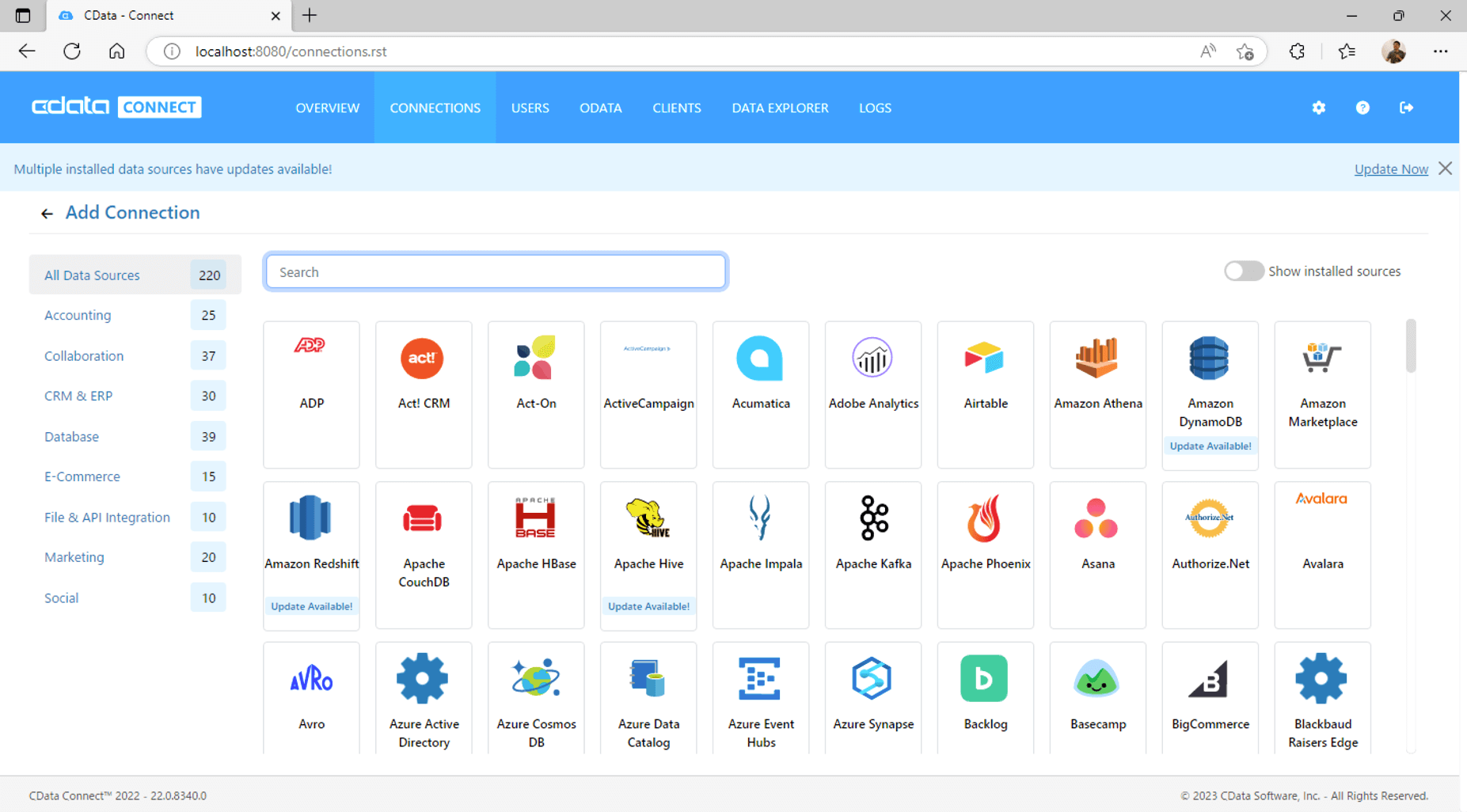This screenshot has width=1467, height=812.
Task: Choose Apache CouchDB data source
Action: (x=424, y=555)
